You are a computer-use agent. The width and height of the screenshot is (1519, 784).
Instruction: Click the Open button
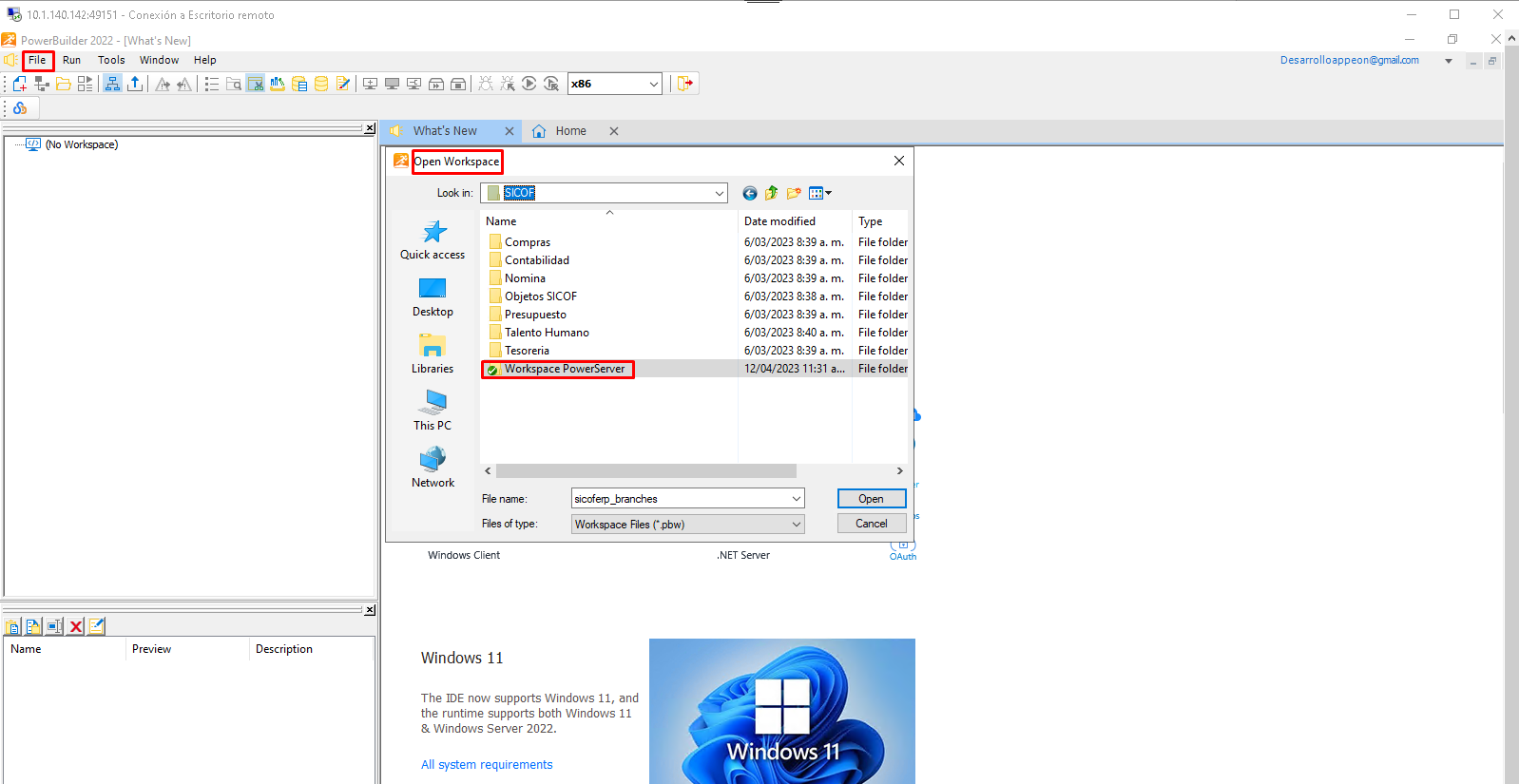pyautogui.click(x=871, y=499)
